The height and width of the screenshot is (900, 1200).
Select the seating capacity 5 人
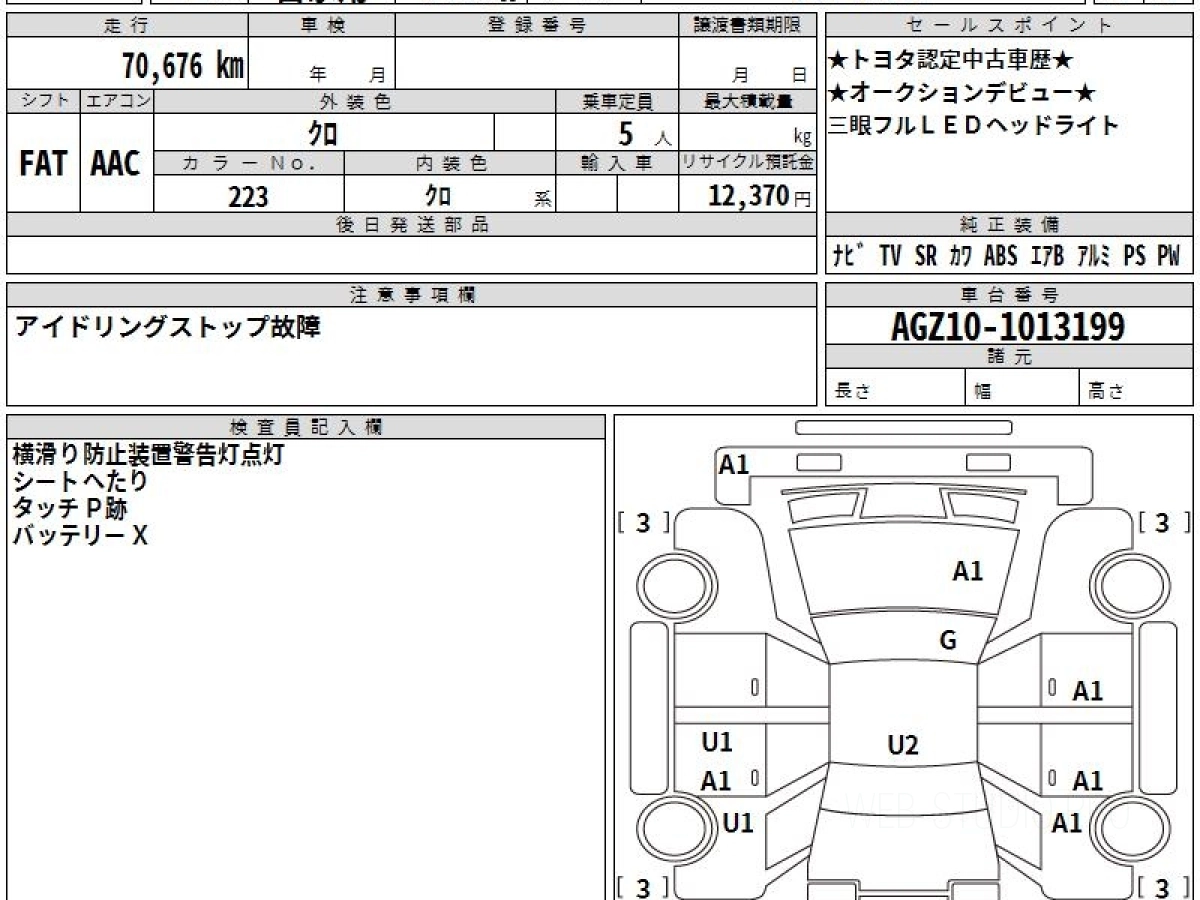point(644,133)
